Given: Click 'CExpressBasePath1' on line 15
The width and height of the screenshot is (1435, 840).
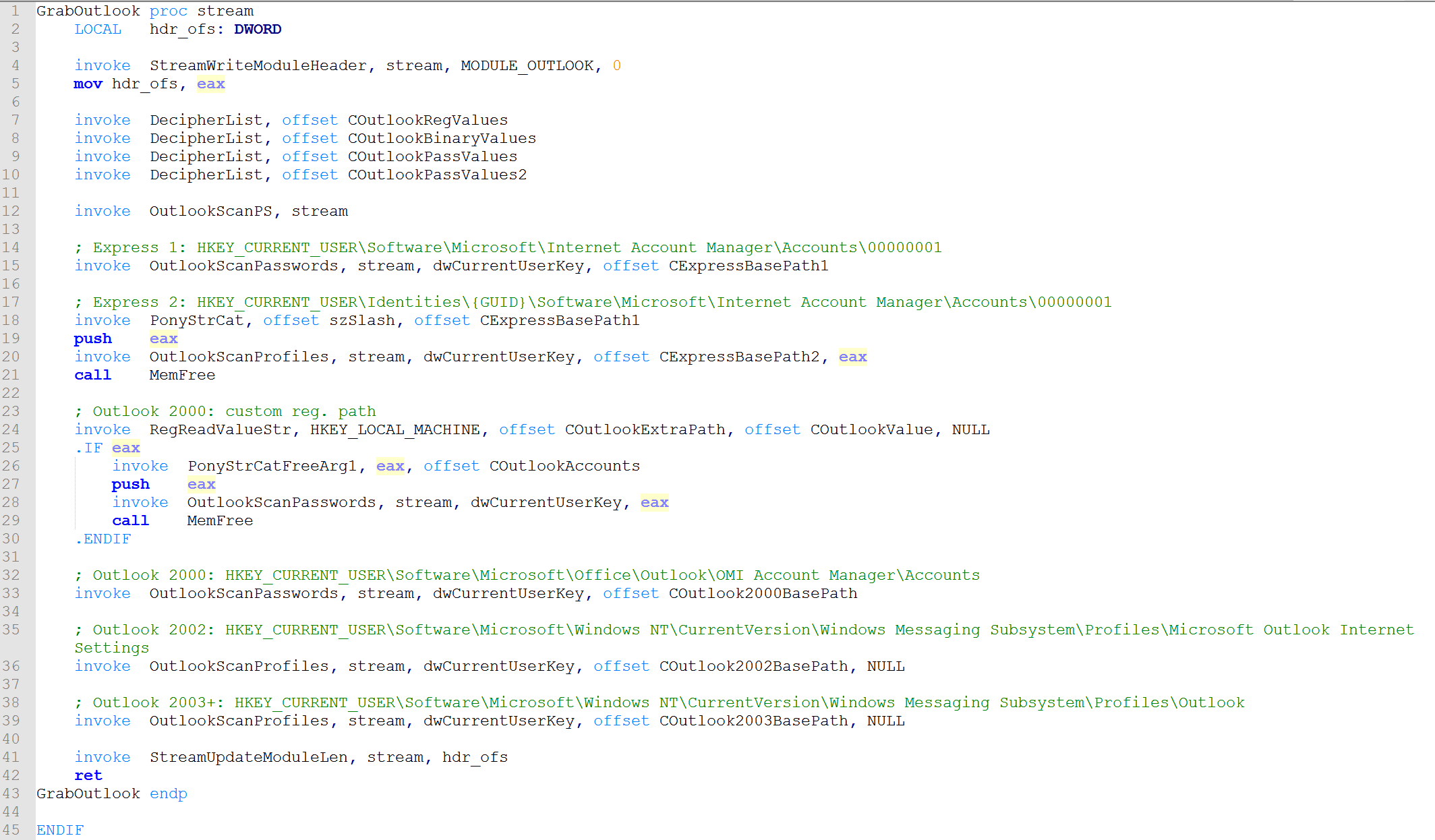Looking at the screenshot, I should tap(749, 266).
